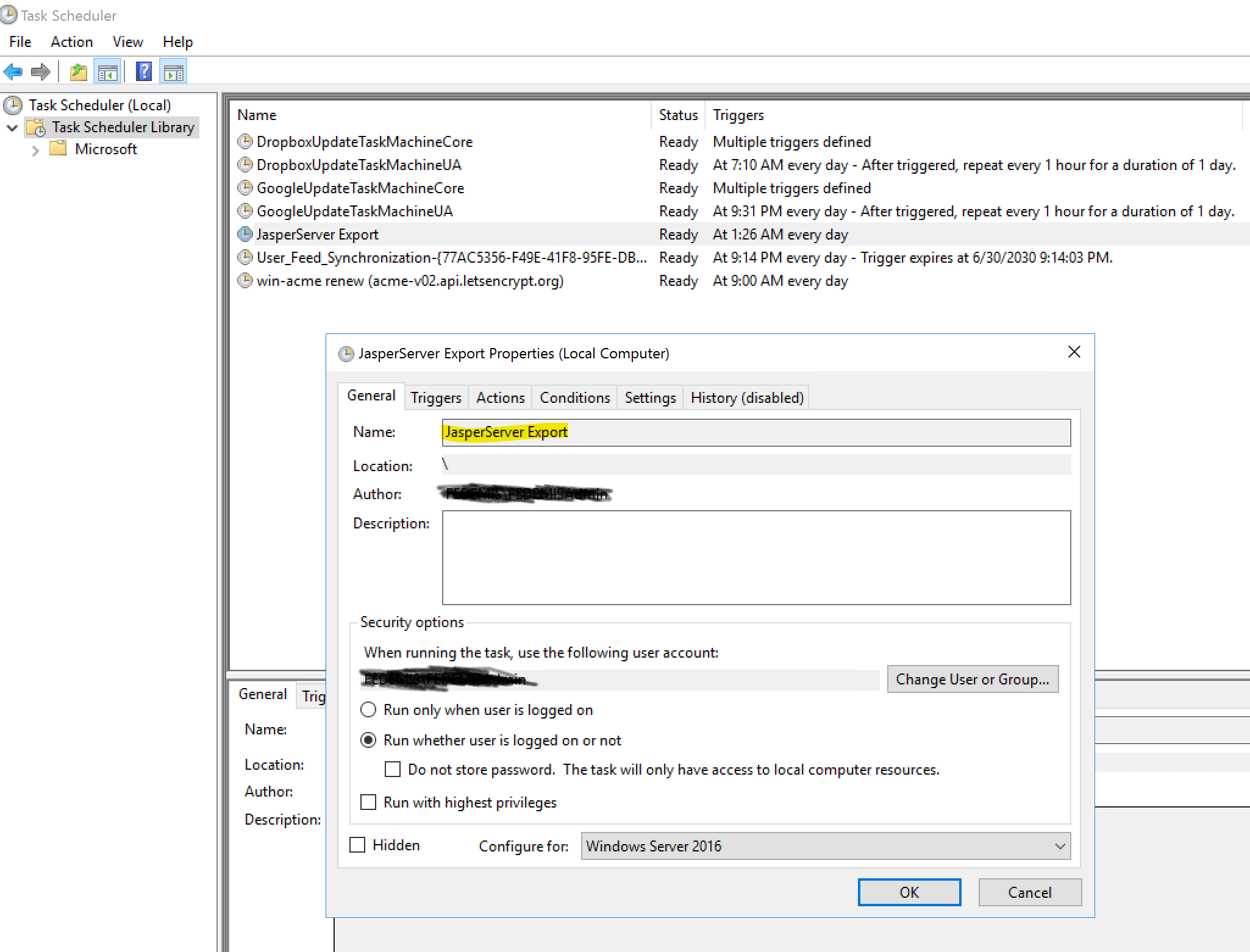Click the clock icon next to DropboxUpdateTaskMachineCore
Screen dimensions: 1250x952
click(x=245, y=142)
